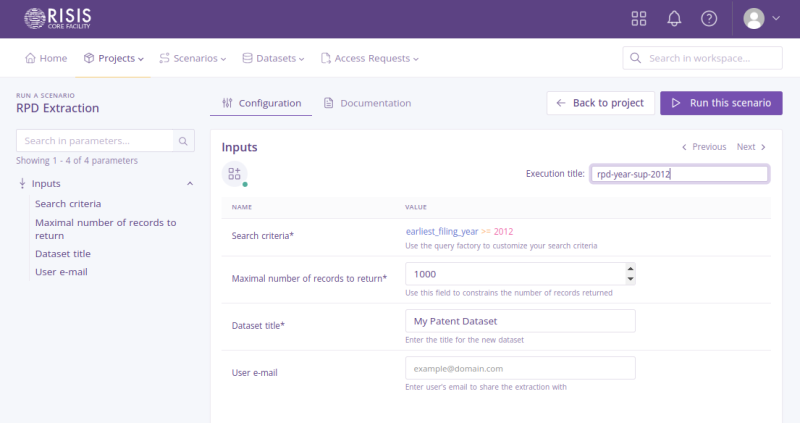Collapse the Inputs section in sidebar
800x423 pixels.
click(190, 184)
